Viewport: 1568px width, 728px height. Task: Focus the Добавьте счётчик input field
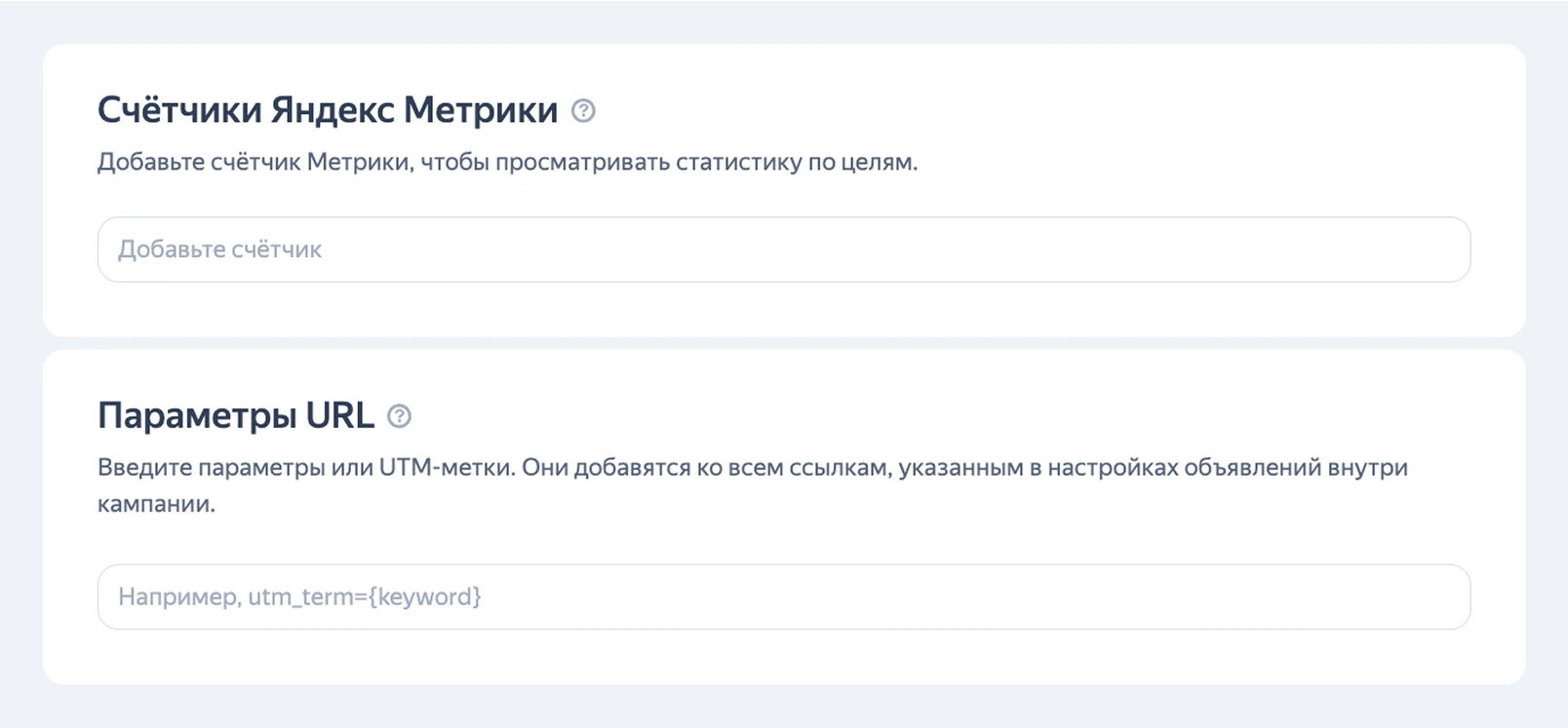coord(783,249)
